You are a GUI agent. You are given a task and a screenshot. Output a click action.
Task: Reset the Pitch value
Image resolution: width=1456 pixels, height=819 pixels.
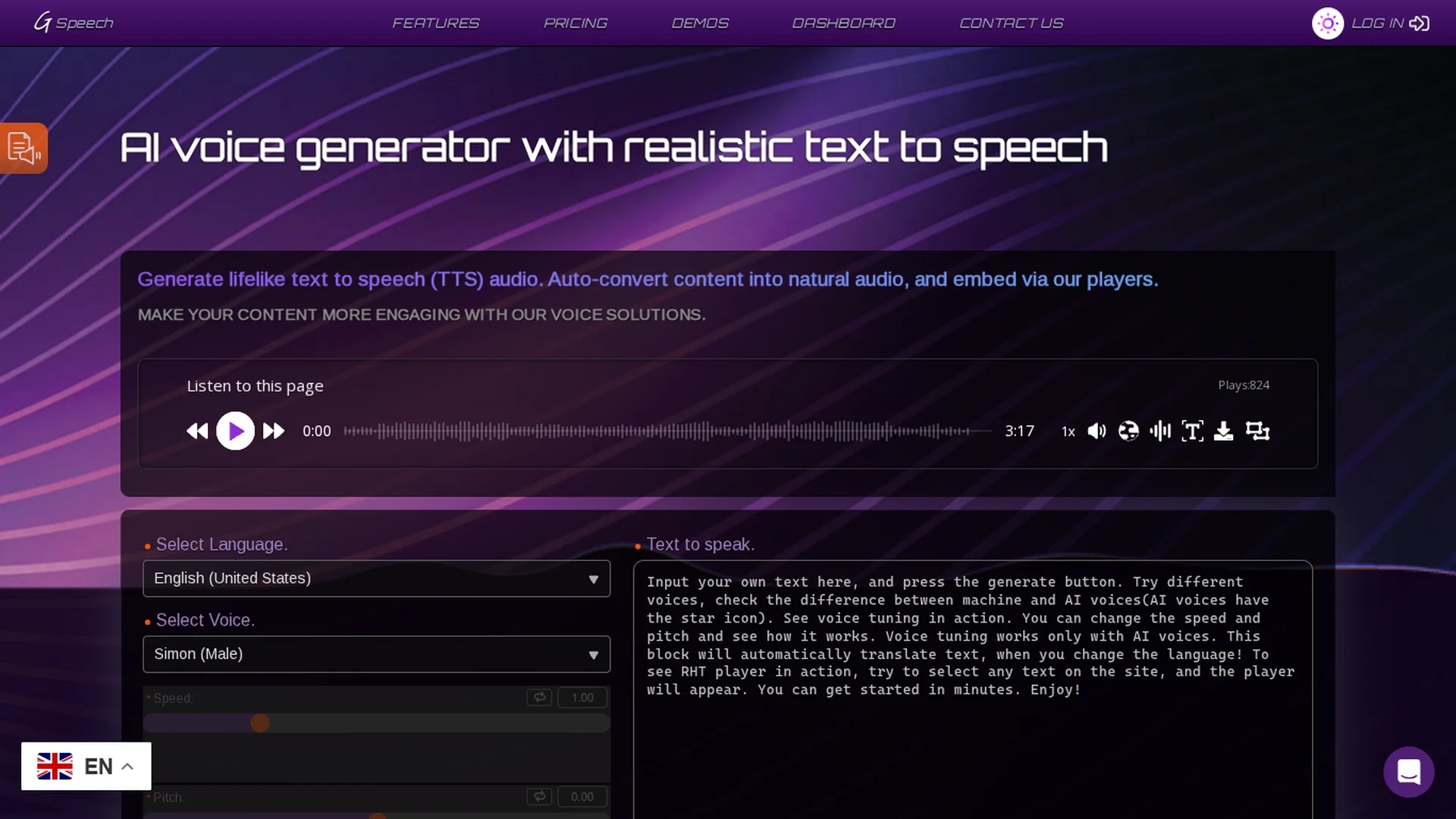coord(539,796)
